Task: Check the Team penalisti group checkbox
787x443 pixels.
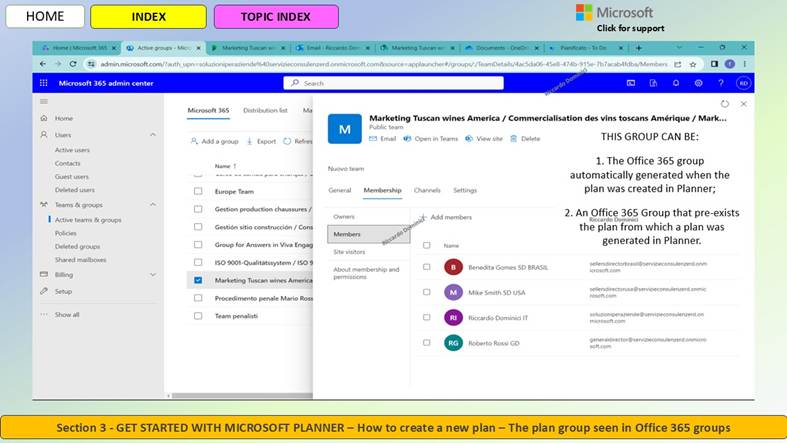Action: click(x=198, y=316)
